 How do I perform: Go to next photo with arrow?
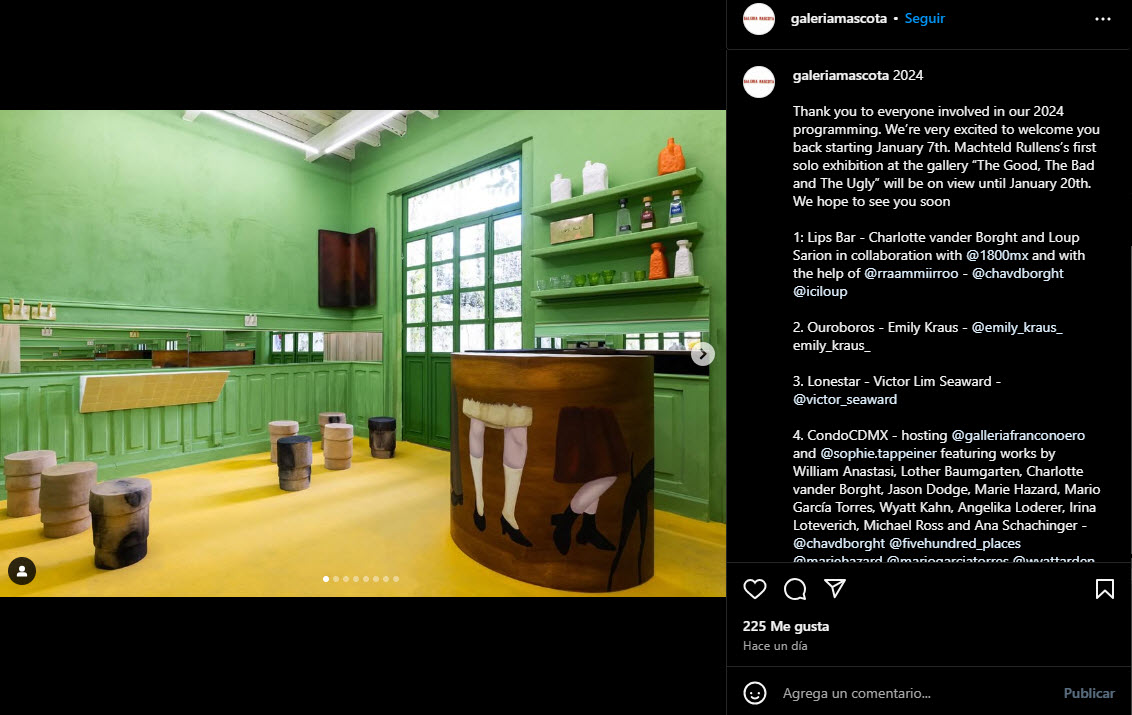(x=702, y=354)
